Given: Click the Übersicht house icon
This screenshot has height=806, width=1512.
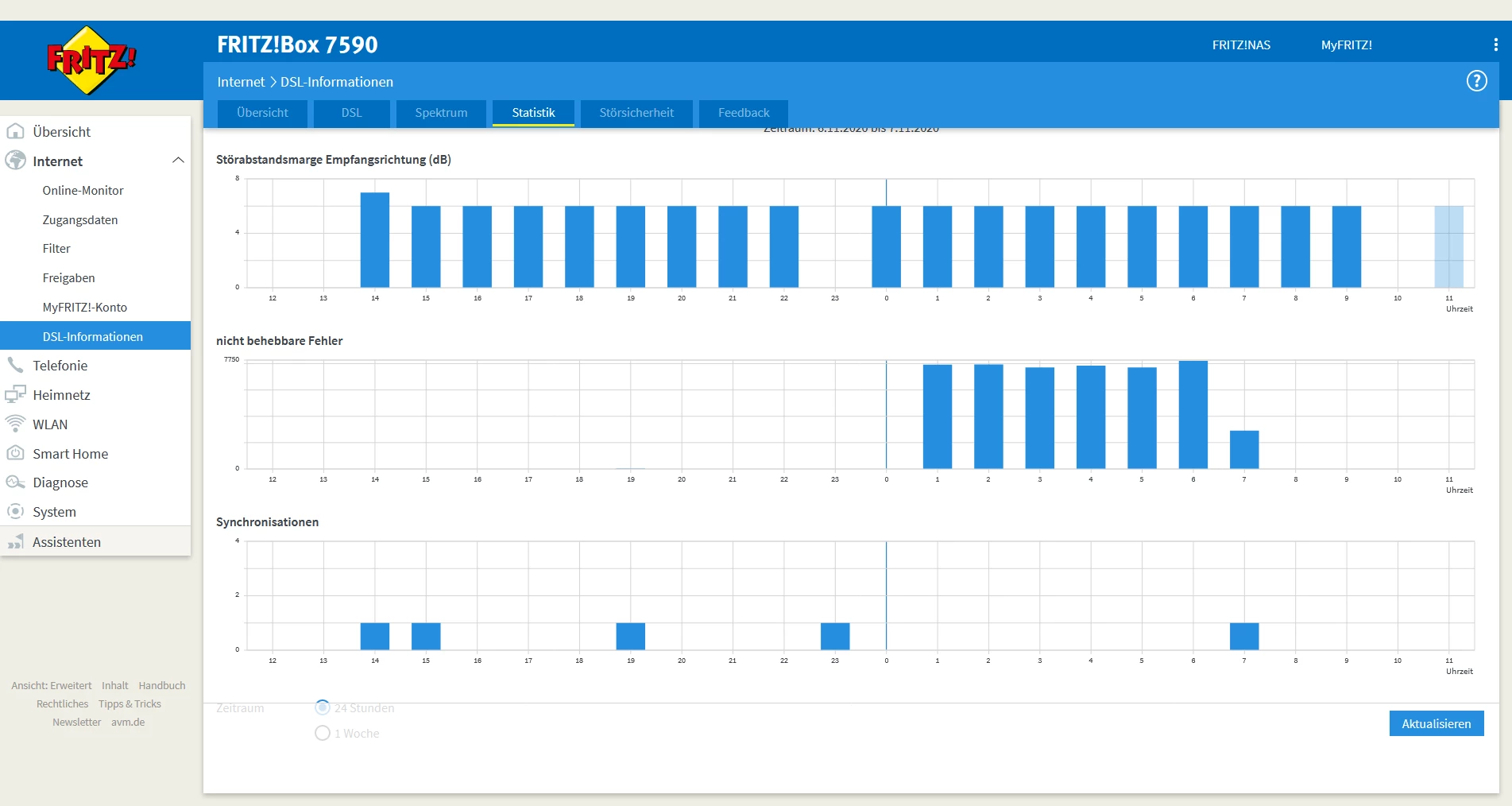Looking at the screenshot, I should 15,131.
